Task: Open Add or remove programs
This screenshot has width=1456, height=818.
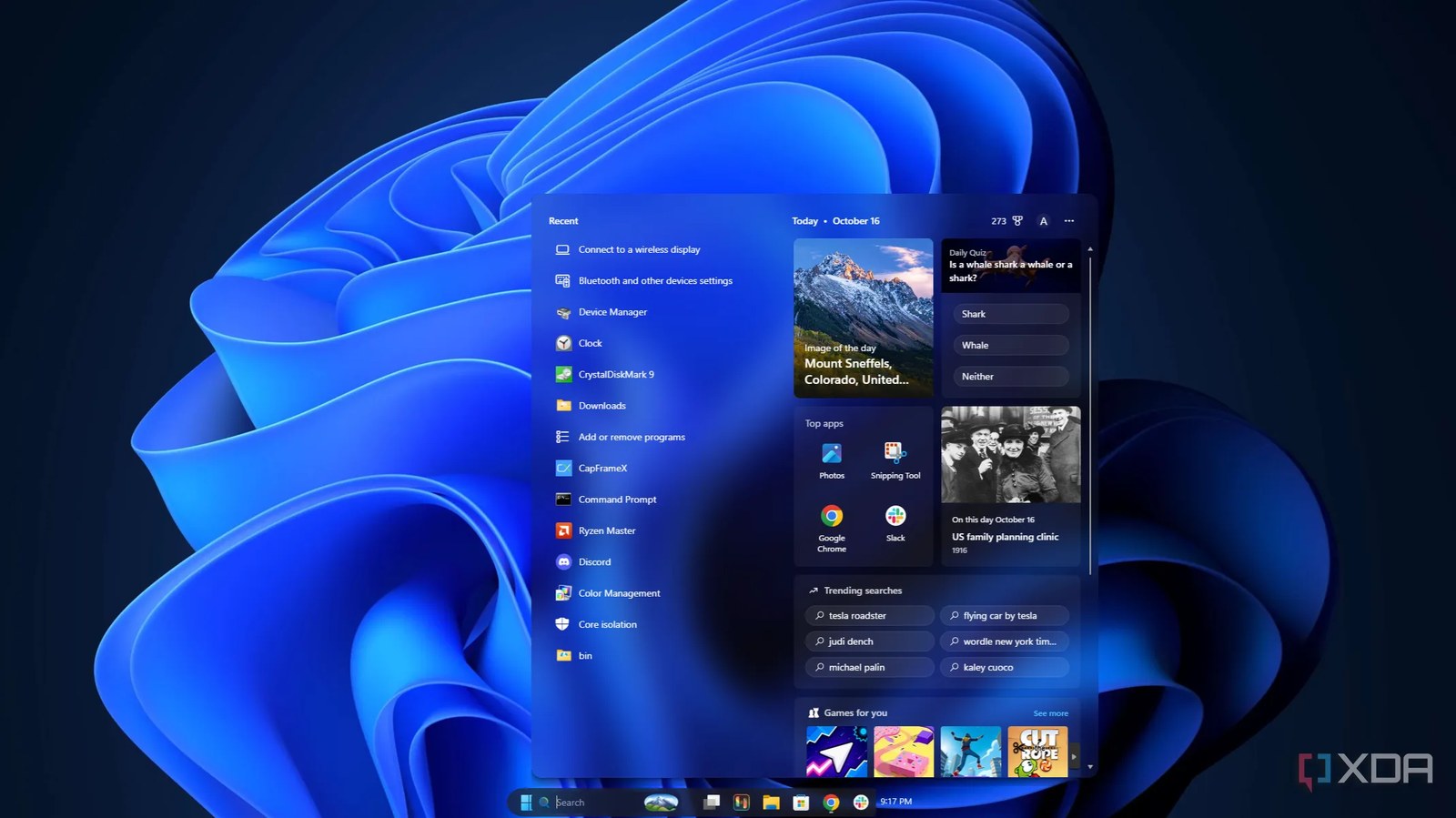Action: point(621,437)
